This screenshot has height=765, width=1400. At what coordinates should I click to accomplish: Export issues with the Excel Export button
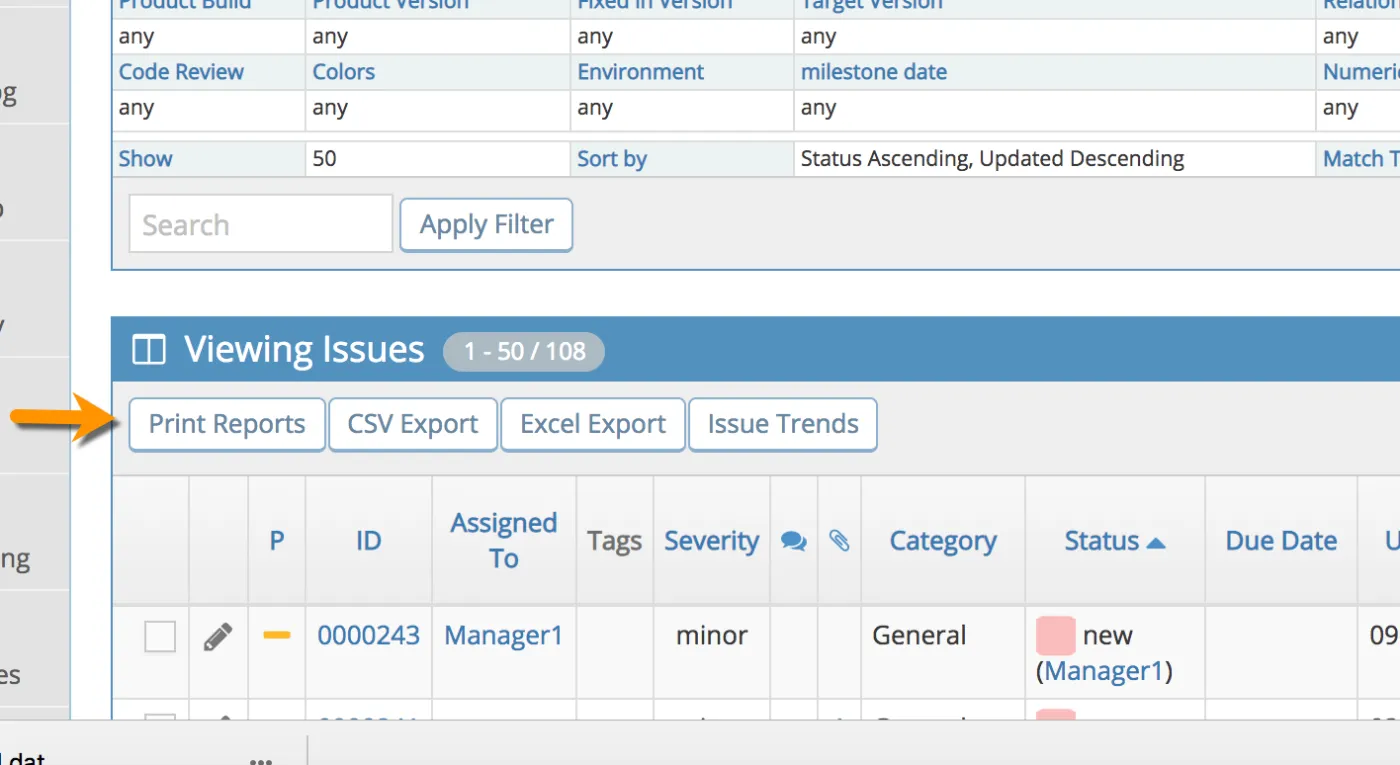coord(593,424)
